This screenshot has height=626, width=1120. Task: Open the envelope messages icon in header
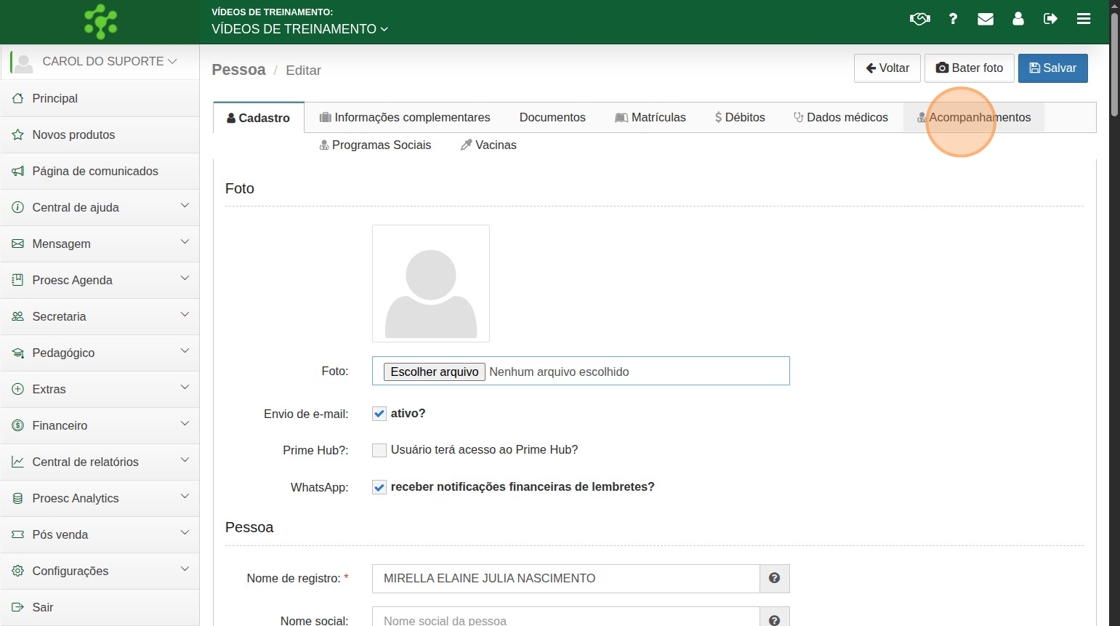click(985, 19)
